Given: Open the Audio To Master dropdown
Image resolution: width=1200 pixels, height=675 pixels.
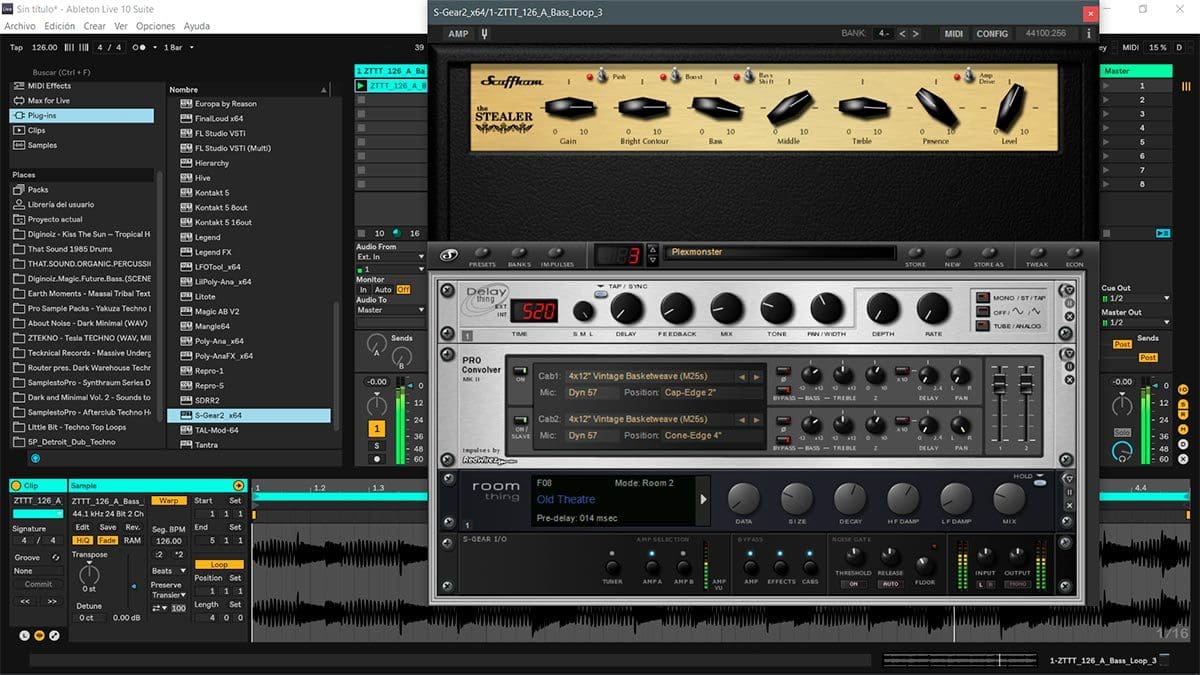Looking at the screenshot, I should pyautogui.click(x=390, y=310).
